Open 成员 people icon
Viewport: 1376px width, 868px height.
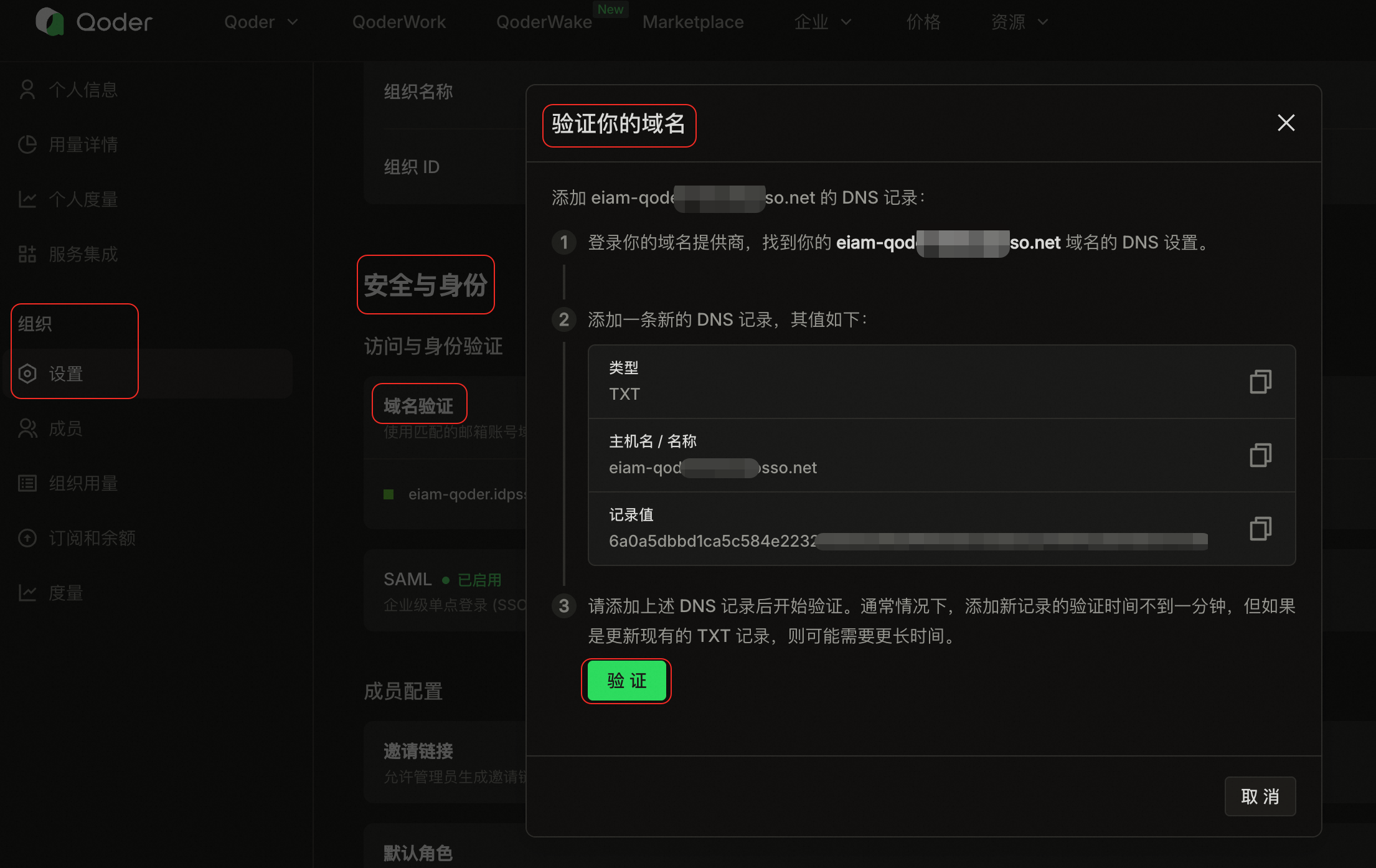[x=27, y=428]
